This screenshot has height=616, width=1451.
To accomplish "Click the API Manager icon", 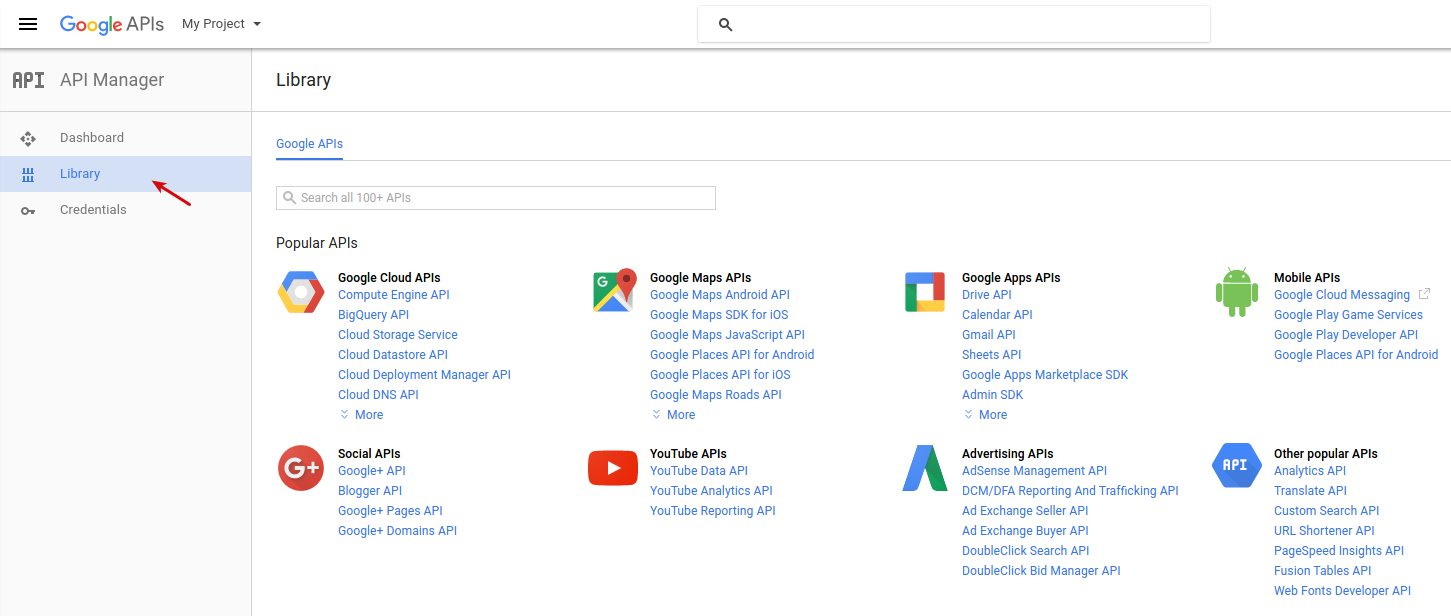I will 28,80.
